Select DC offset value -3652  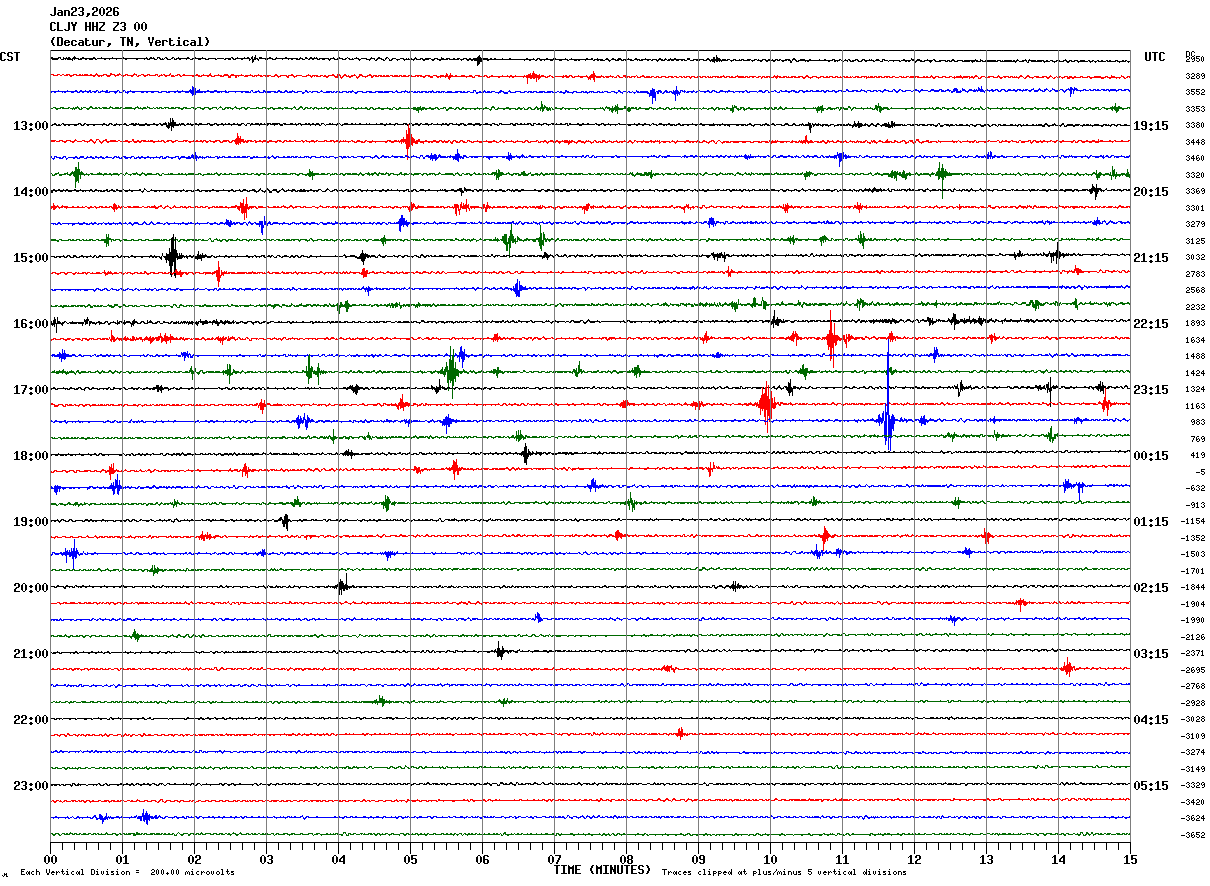[x=1193, y=835]
